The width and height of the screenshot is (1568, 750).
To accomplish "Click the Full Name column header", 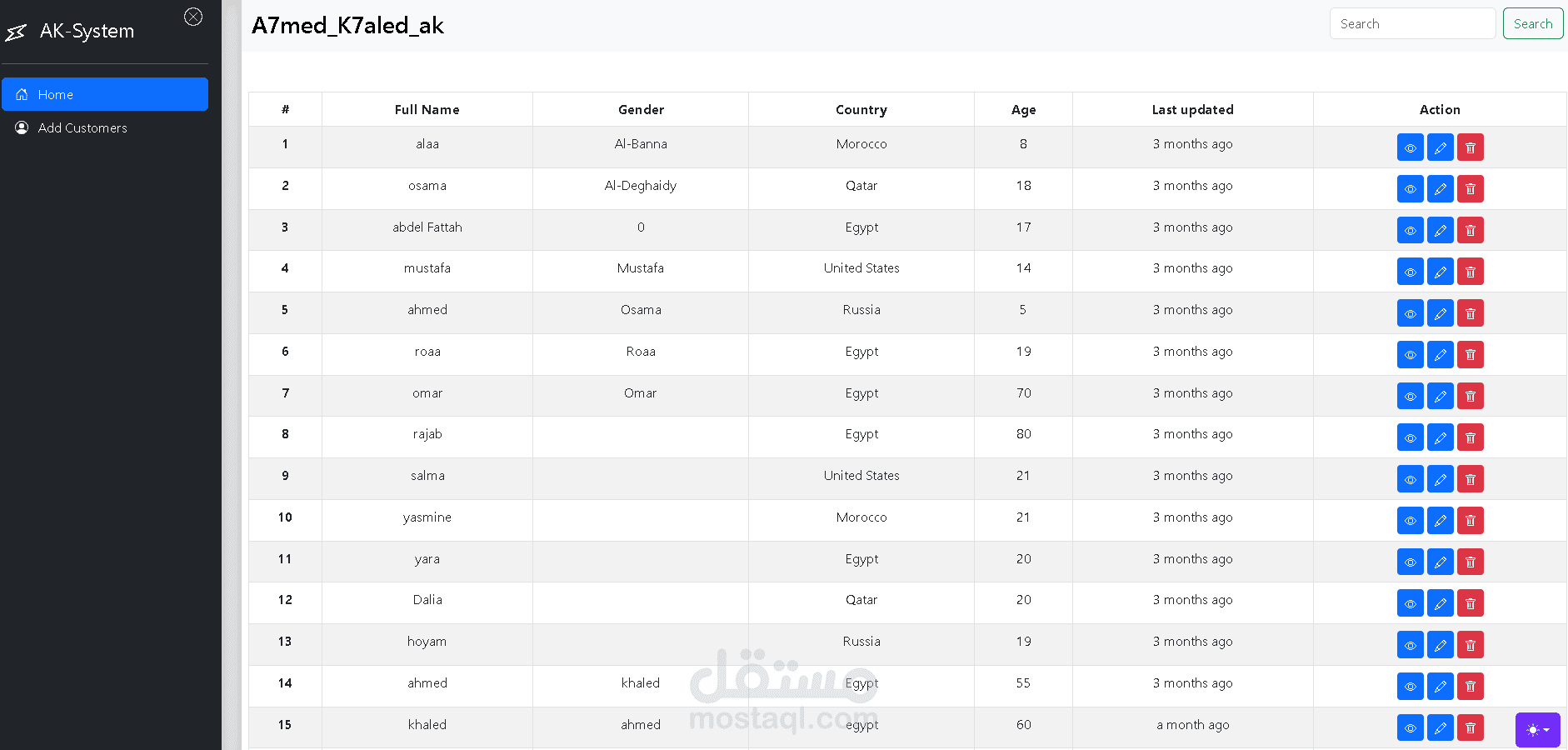I will (x=427, y=109).
